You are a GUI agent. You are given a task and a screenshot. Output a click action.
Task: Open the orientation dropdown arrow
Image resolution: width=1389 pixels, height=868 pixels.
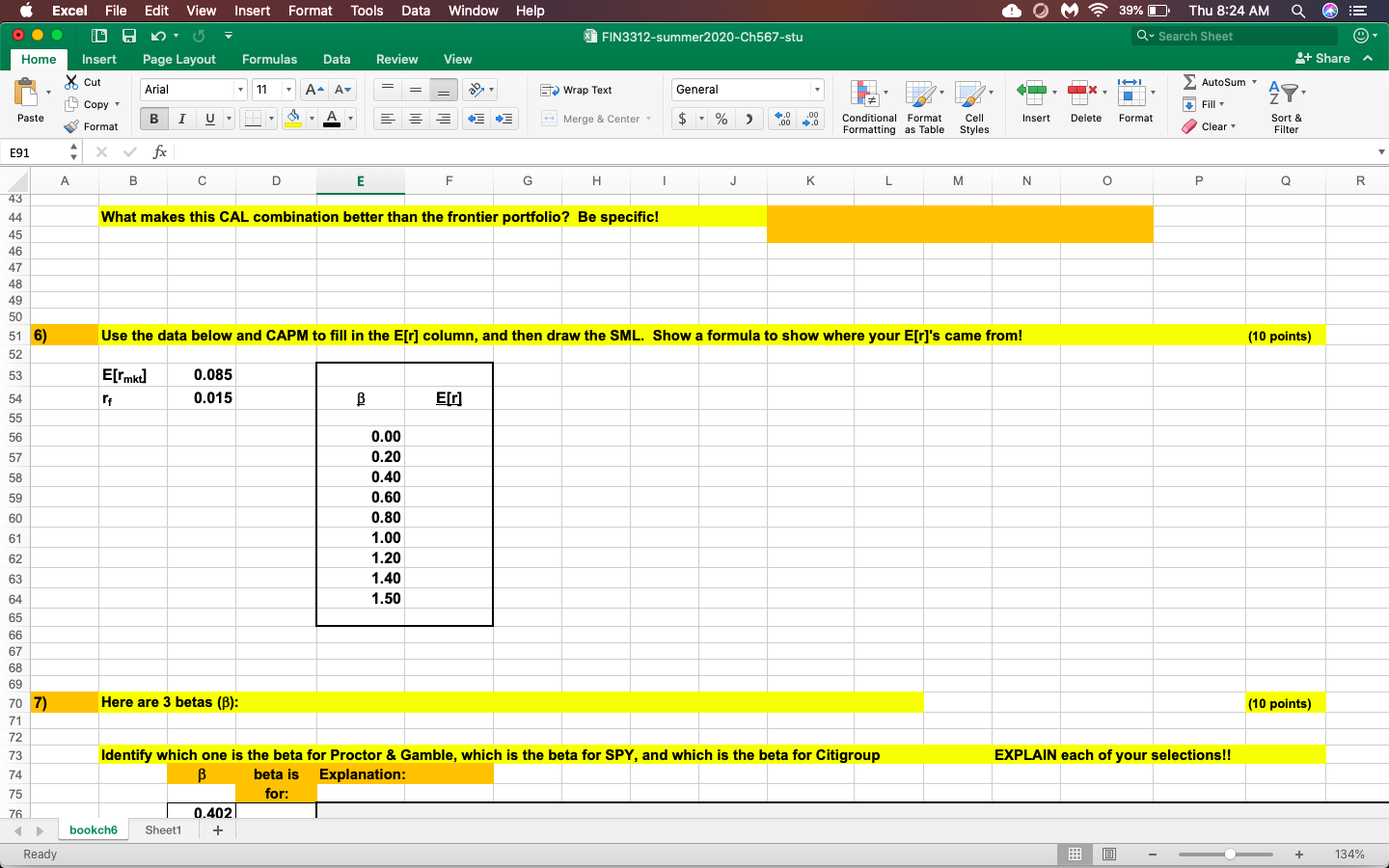click(x=491, y=90)
